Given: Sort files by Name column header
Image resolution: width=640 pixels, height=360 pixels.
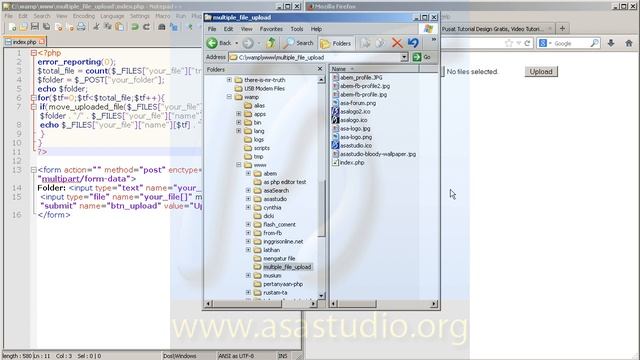Looking at the screenshot, I should tap(374, 69).
